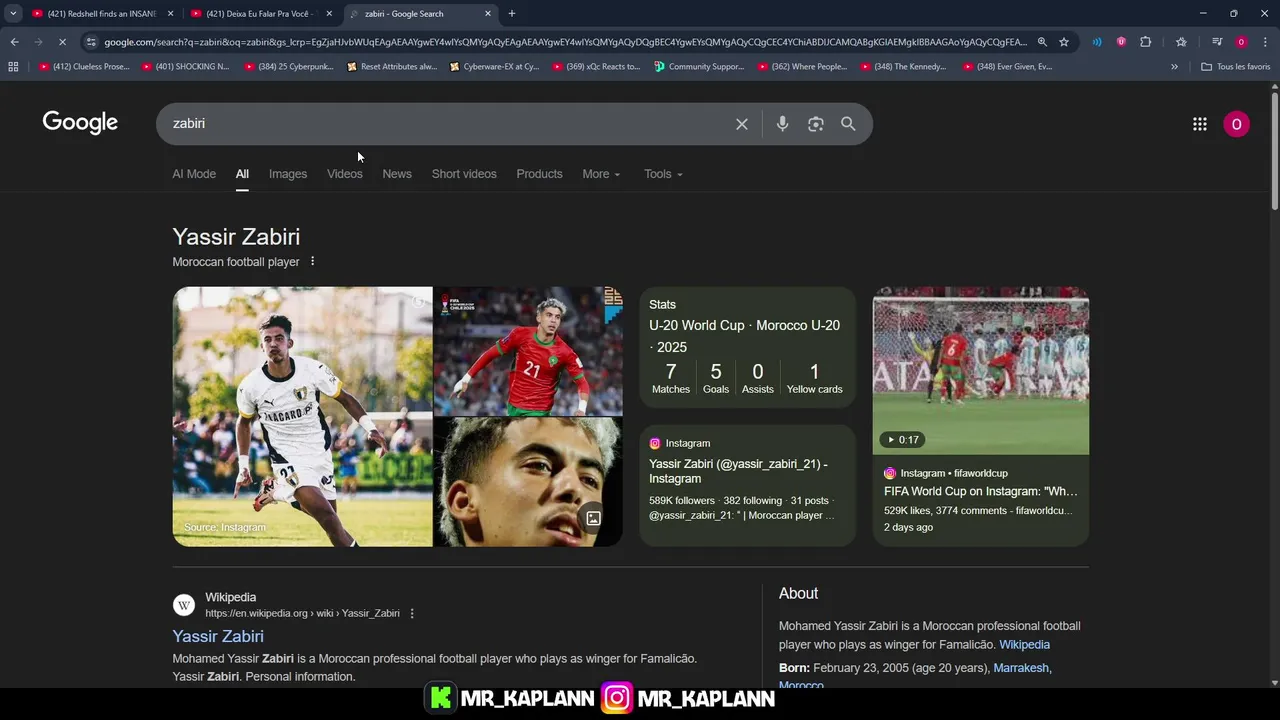Image resolution: width=1280 pixels, height=720 pixels.
Task: Select News search tab
Action: (x=397, y=174)
